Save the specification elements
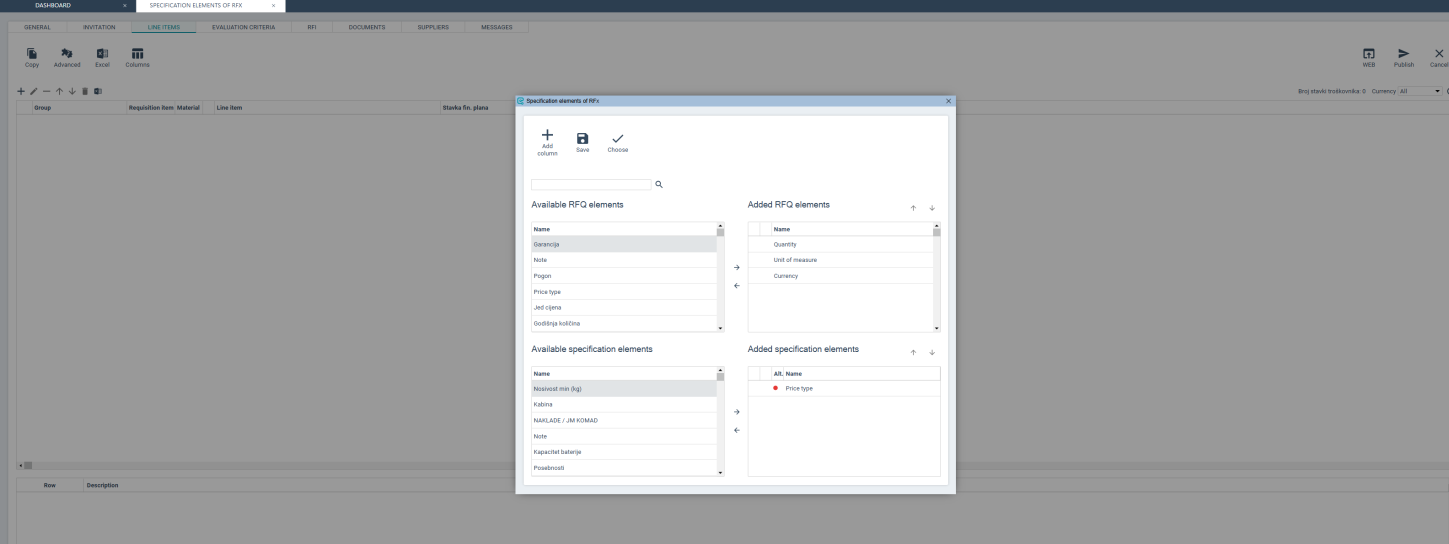The image size is (1449, 544). [x=582, y=142]
